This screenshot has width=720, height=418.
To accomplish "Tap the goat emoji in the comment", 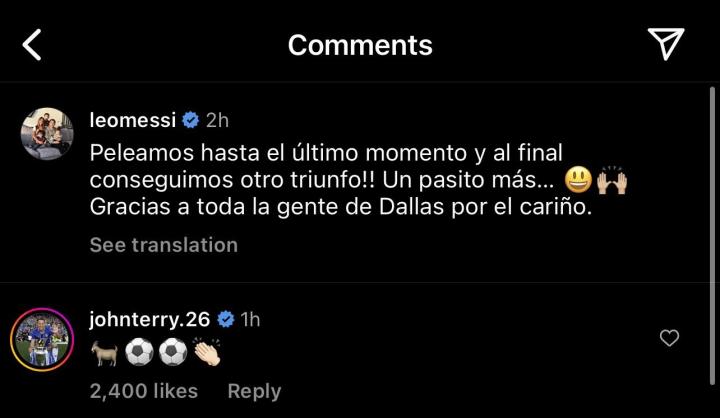I will pos(103,353).
